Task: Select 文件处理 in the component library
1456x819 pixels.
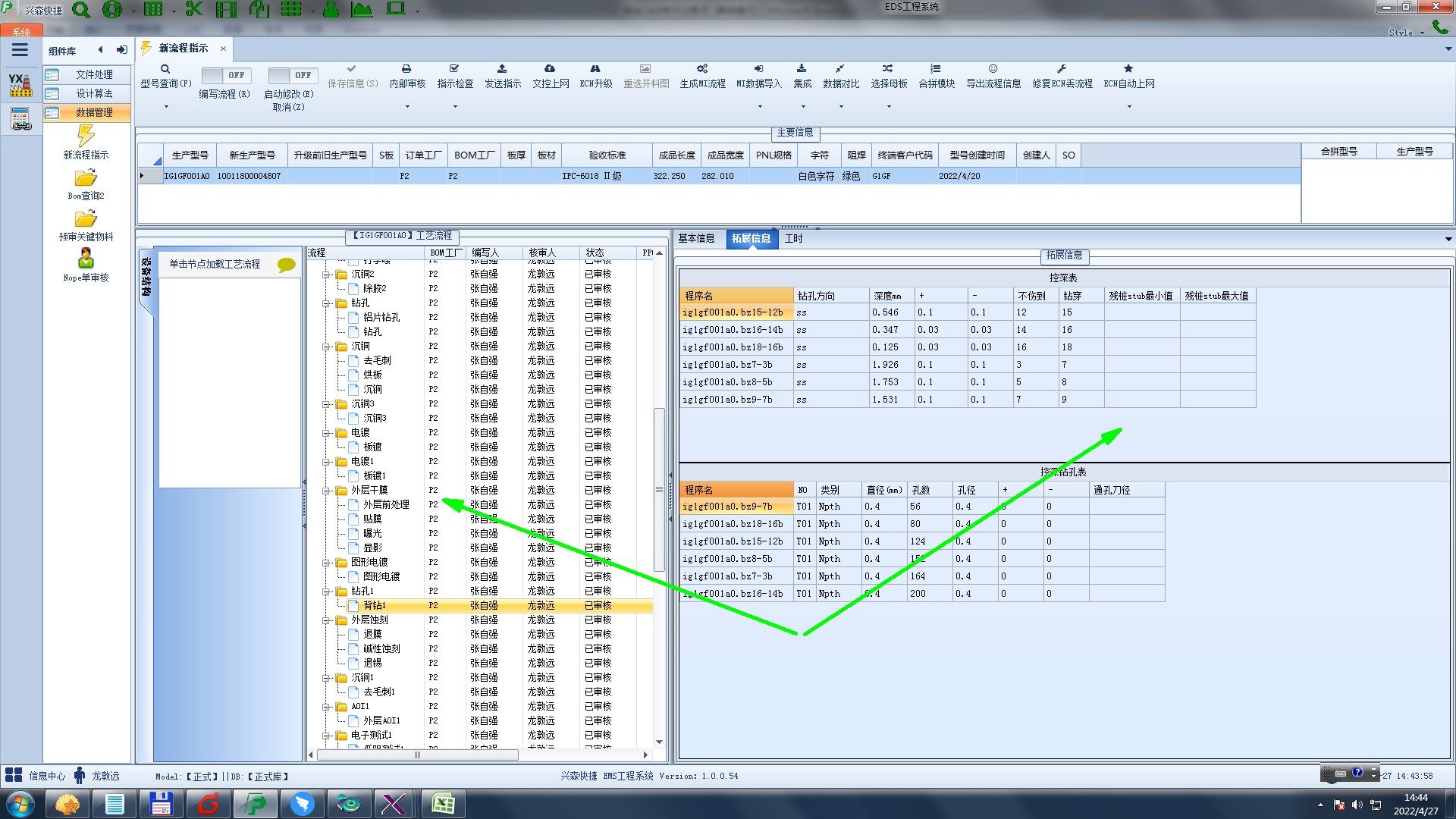Action: tap(94, 74)
